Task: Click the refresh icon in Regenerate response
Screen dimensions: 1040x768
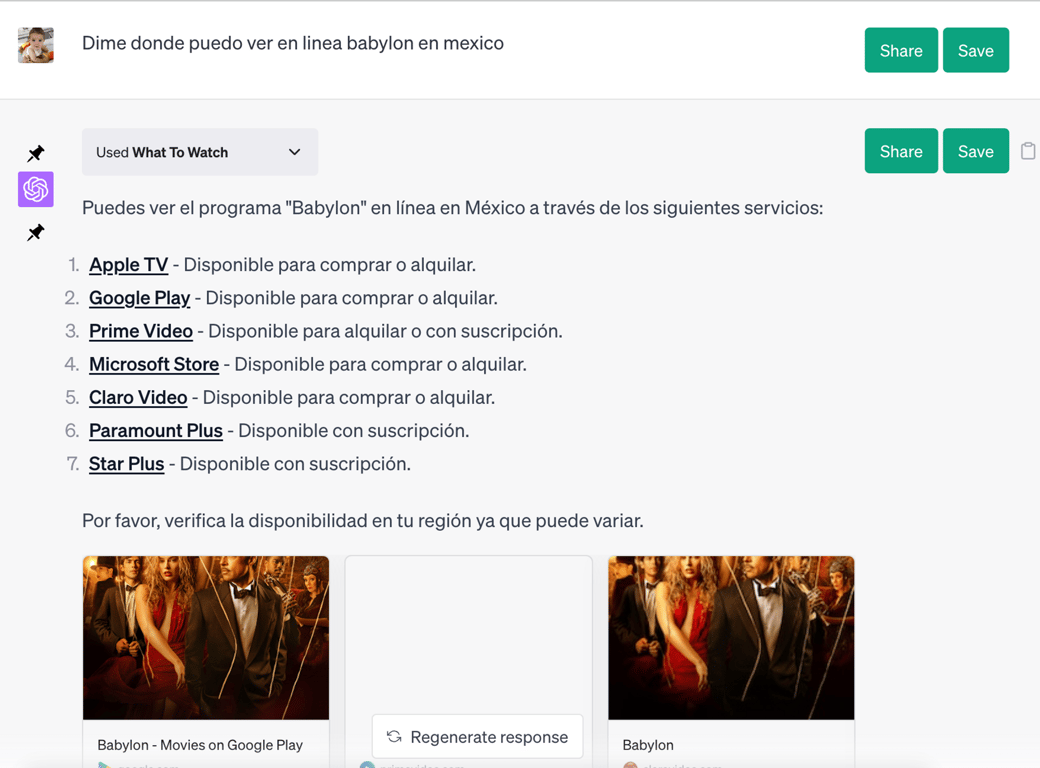Action: coord(394,736)
